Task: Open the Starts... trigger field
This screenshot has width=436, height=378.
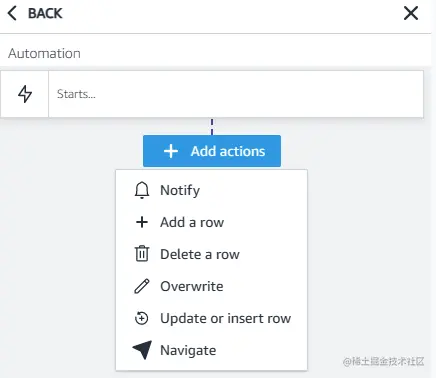Action: 236,94
